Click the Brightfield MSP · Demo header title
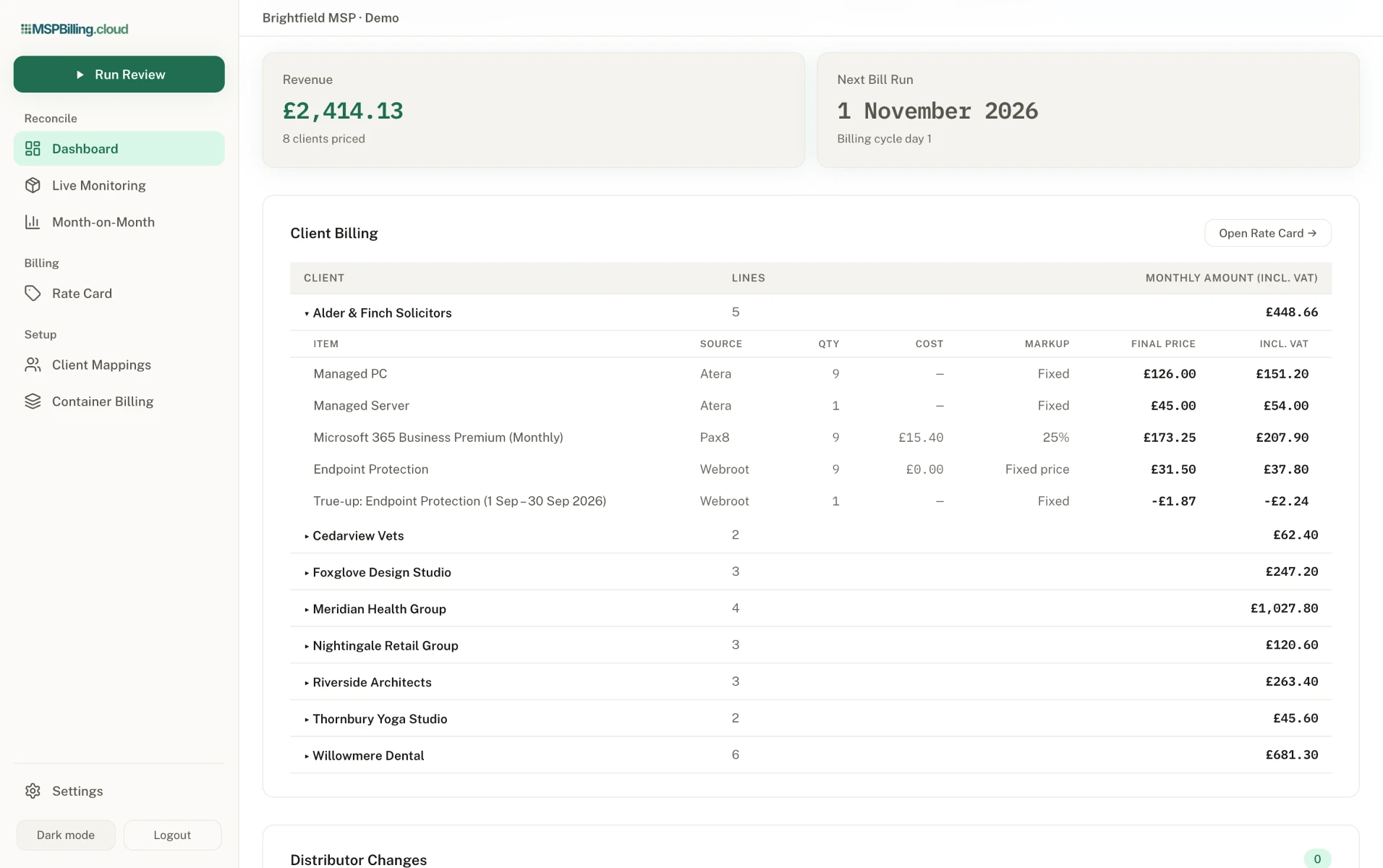 pyautogui.click(x=331, y=18)
